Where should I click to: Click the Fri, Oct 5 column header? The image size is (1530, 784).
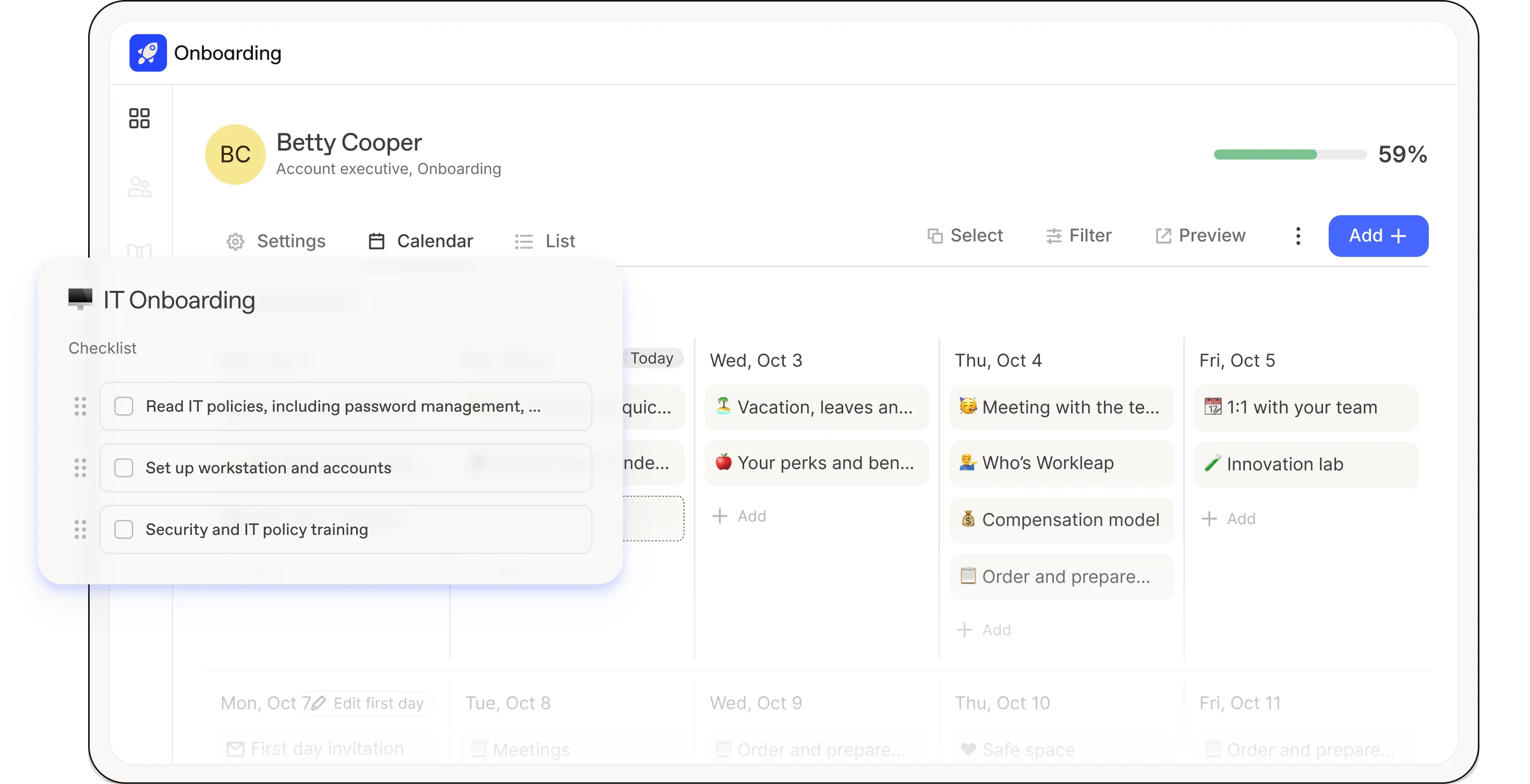(x=1237, y=361)
